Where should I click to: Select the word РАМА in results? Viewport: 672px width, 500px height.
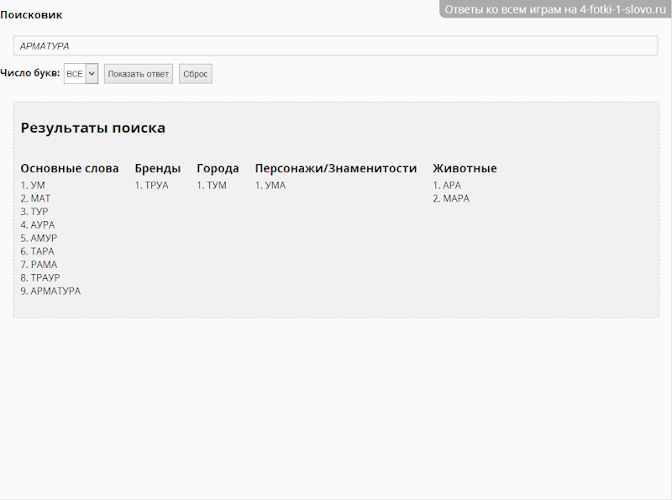44,265
